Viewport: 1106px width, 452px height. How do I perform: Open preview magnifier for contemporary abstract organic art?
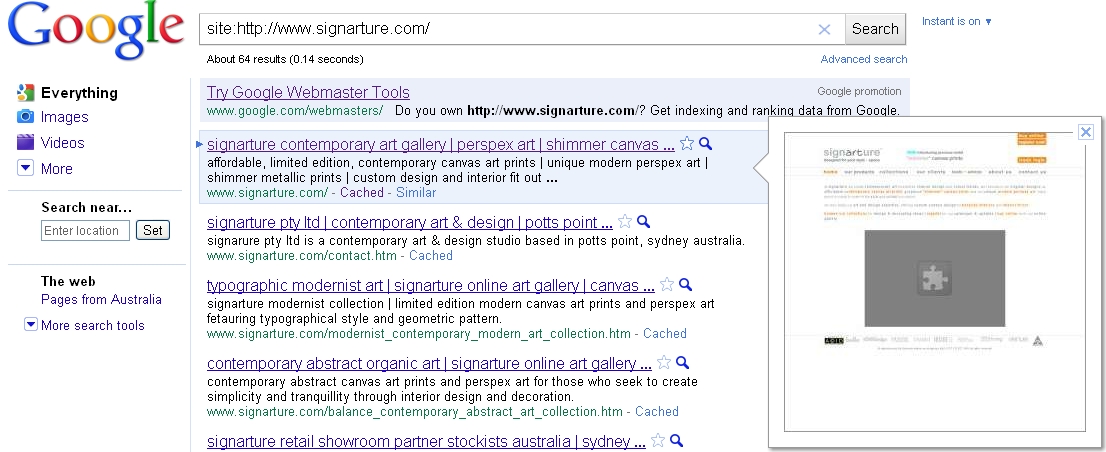point(682,362)
